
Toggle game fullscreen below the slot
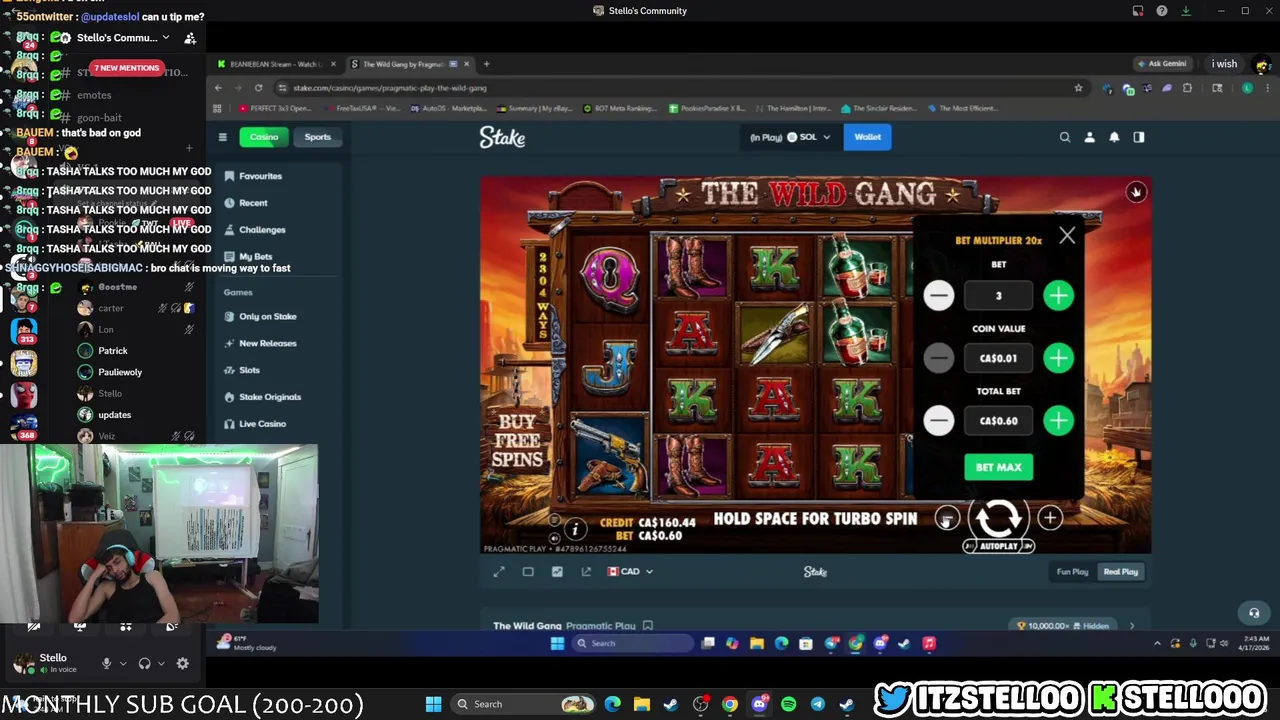point(499,572)
